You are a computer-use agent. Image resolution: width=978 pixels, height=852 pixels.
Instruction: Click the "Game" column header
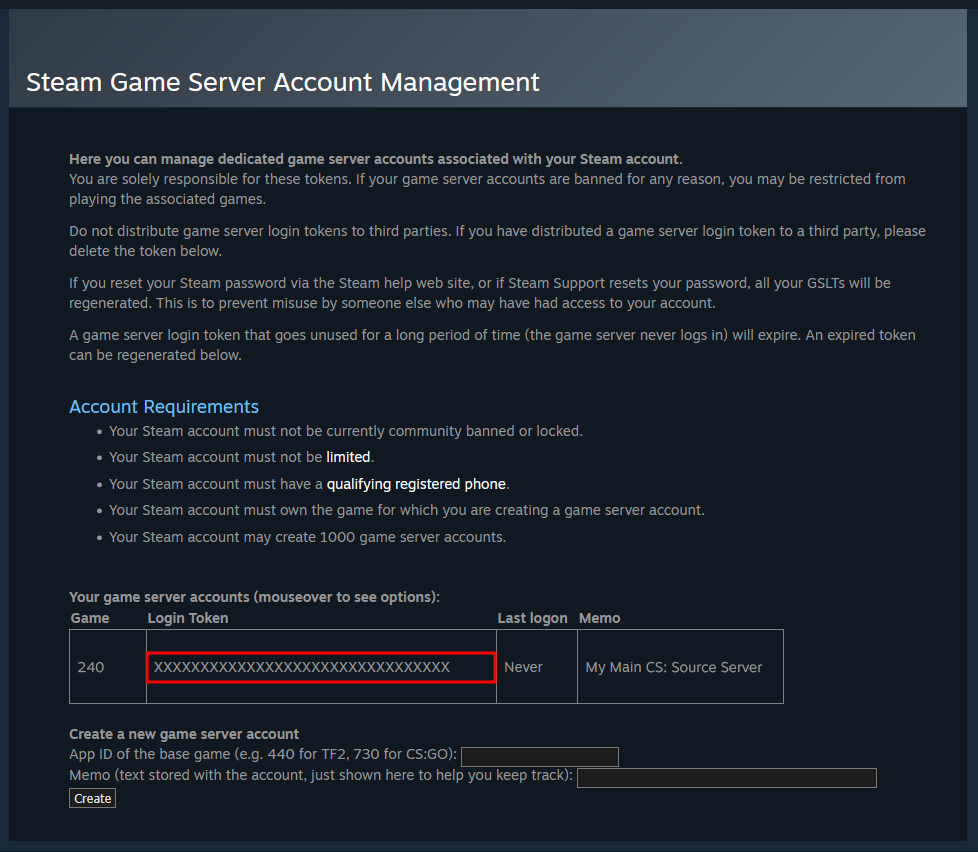90,618
